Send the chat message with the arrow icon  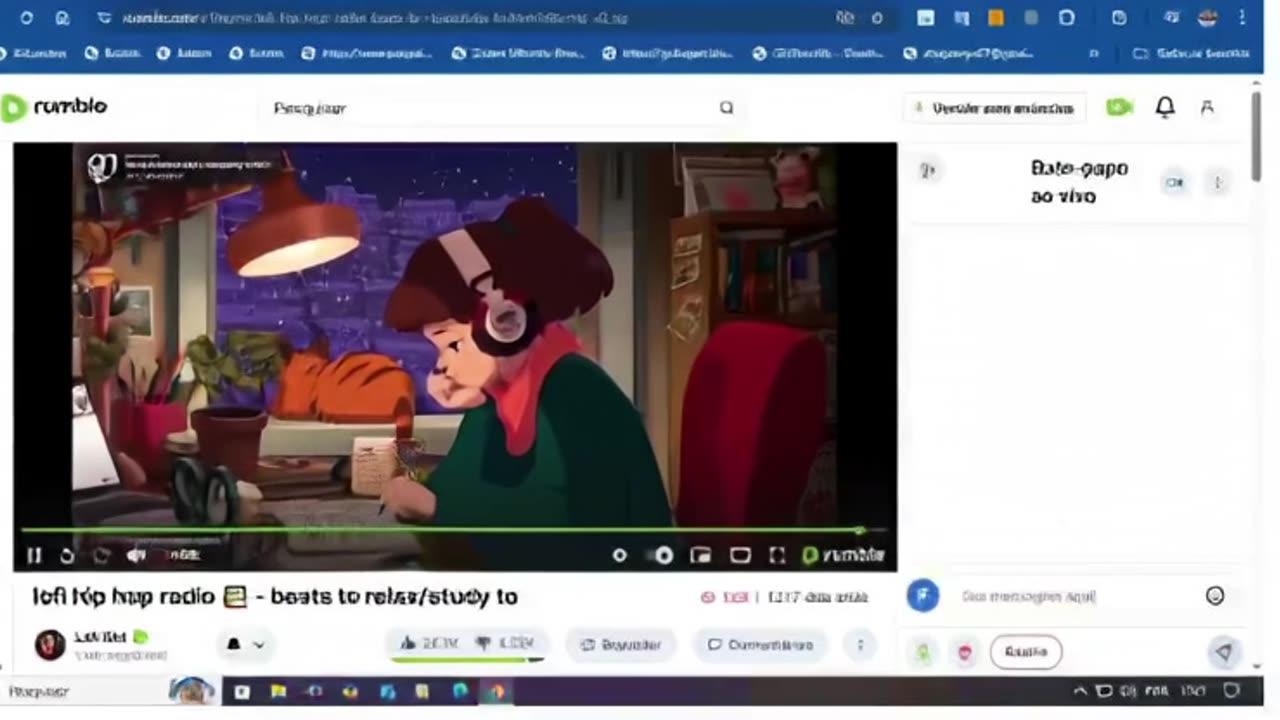tap(1223, 652)
